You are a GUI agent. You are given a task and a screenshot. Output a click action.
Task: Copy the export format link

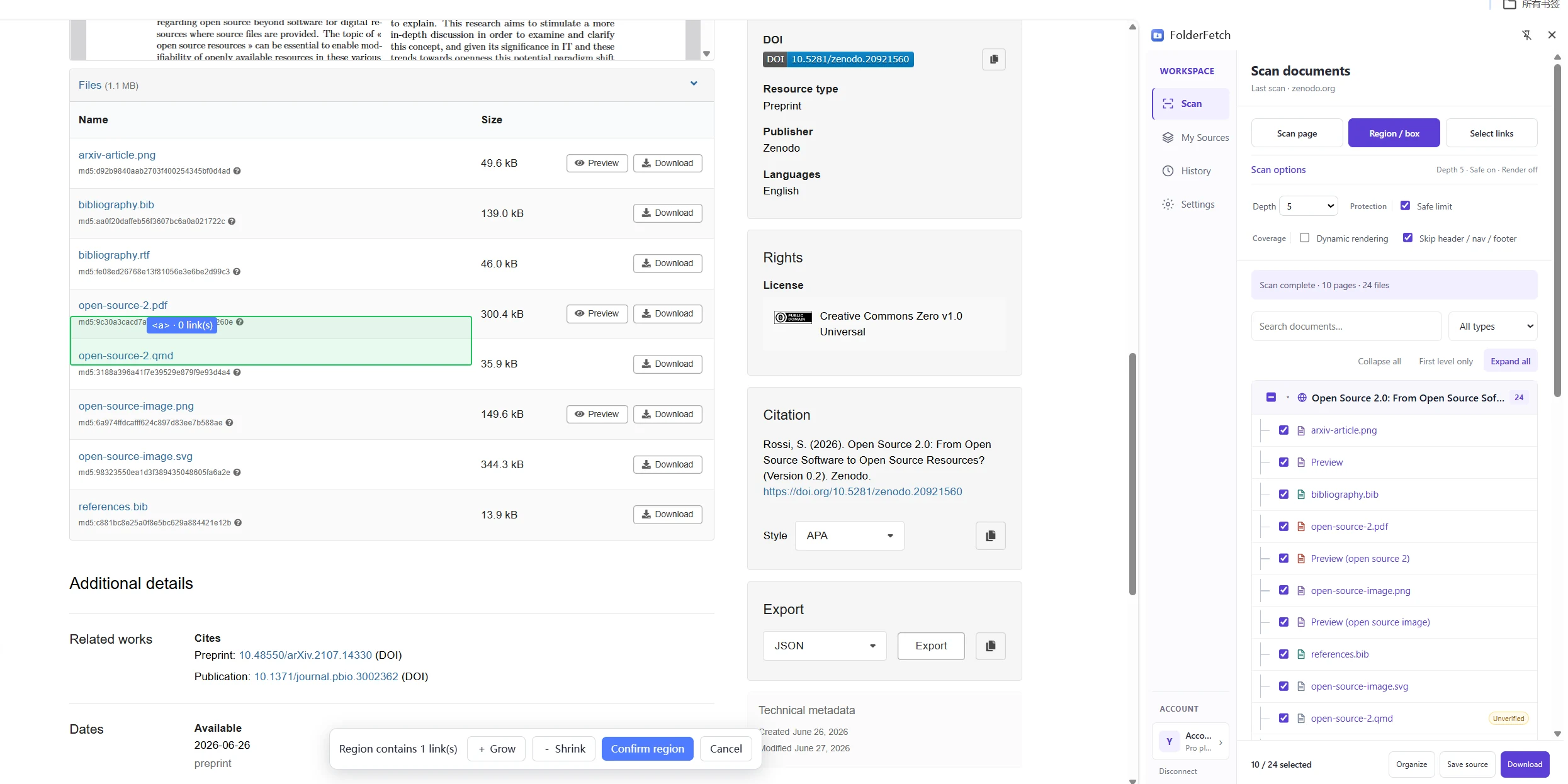(990, 646)
